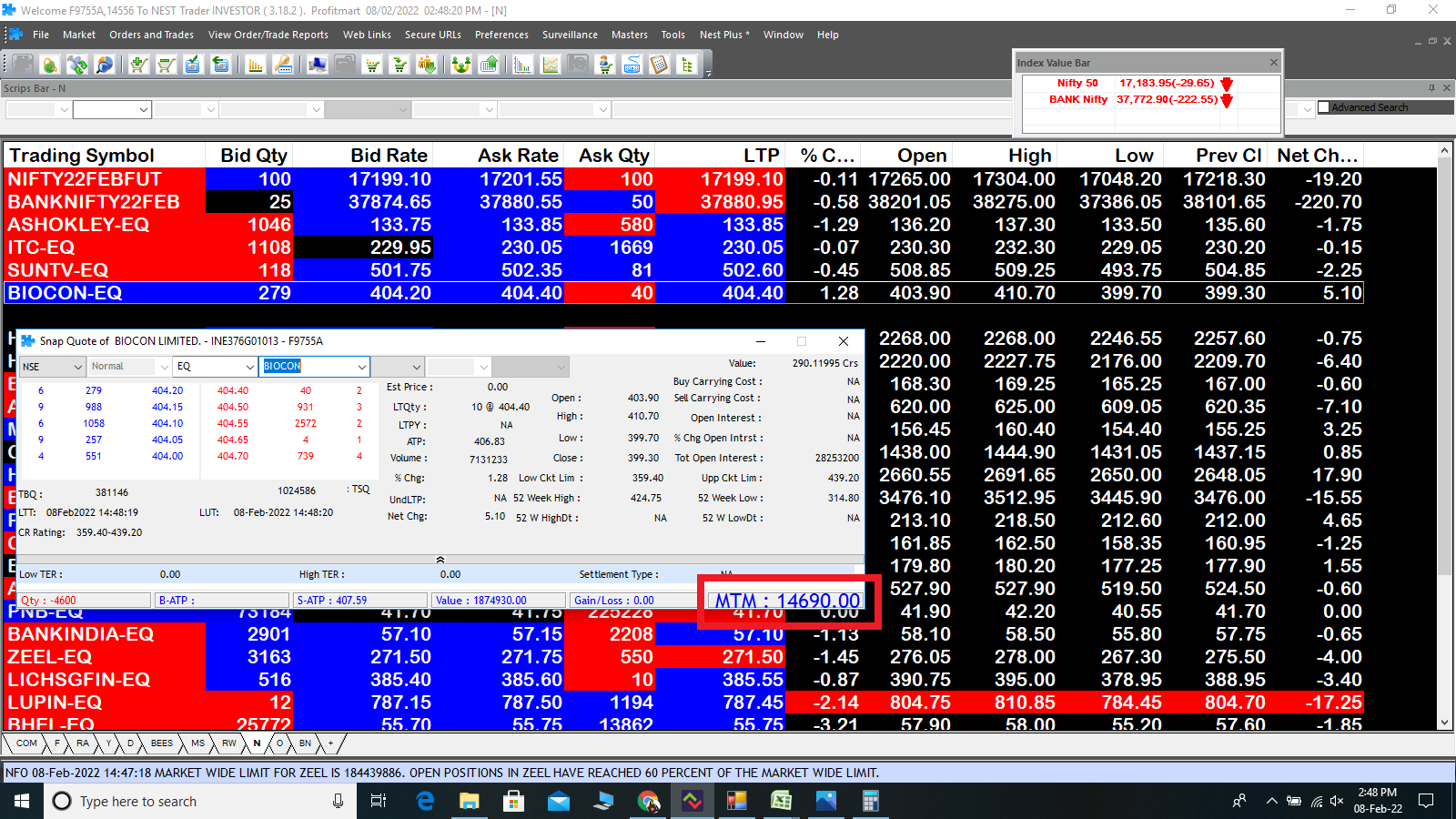Open the Orders and Trades menu
1456x819 pixels.
coord(151,35)
